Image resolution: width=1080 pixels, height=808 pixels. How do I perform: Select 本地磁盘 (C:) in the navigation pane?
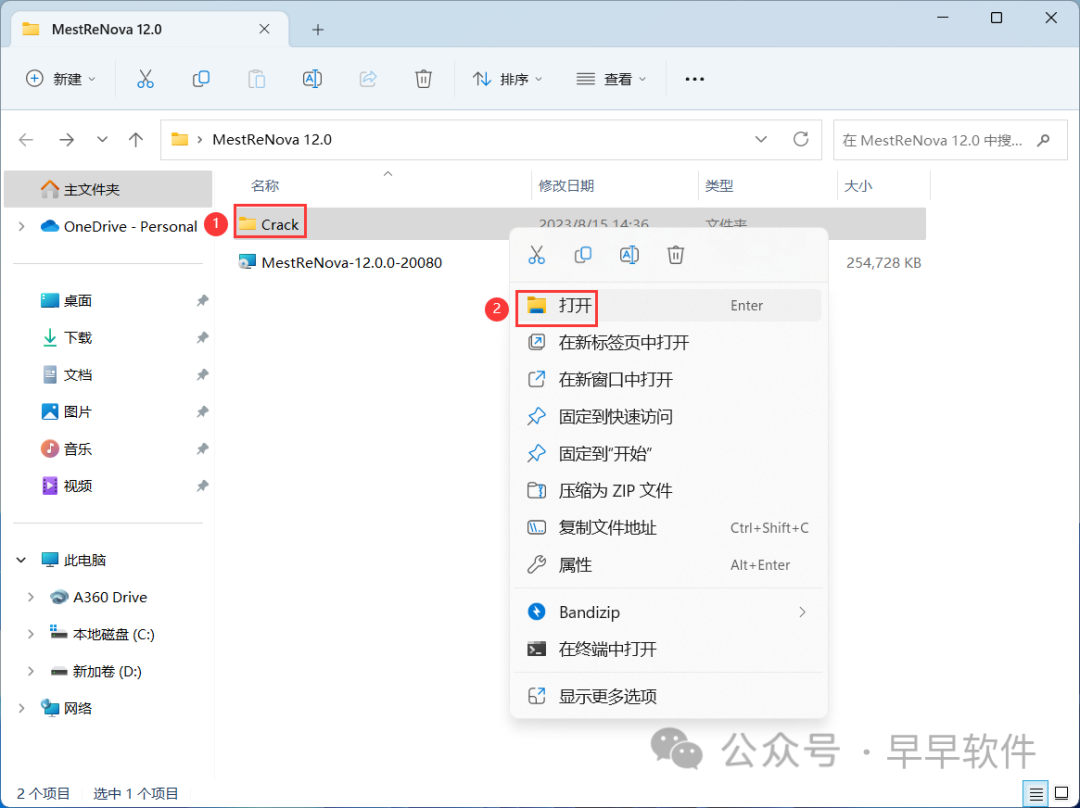113,634
